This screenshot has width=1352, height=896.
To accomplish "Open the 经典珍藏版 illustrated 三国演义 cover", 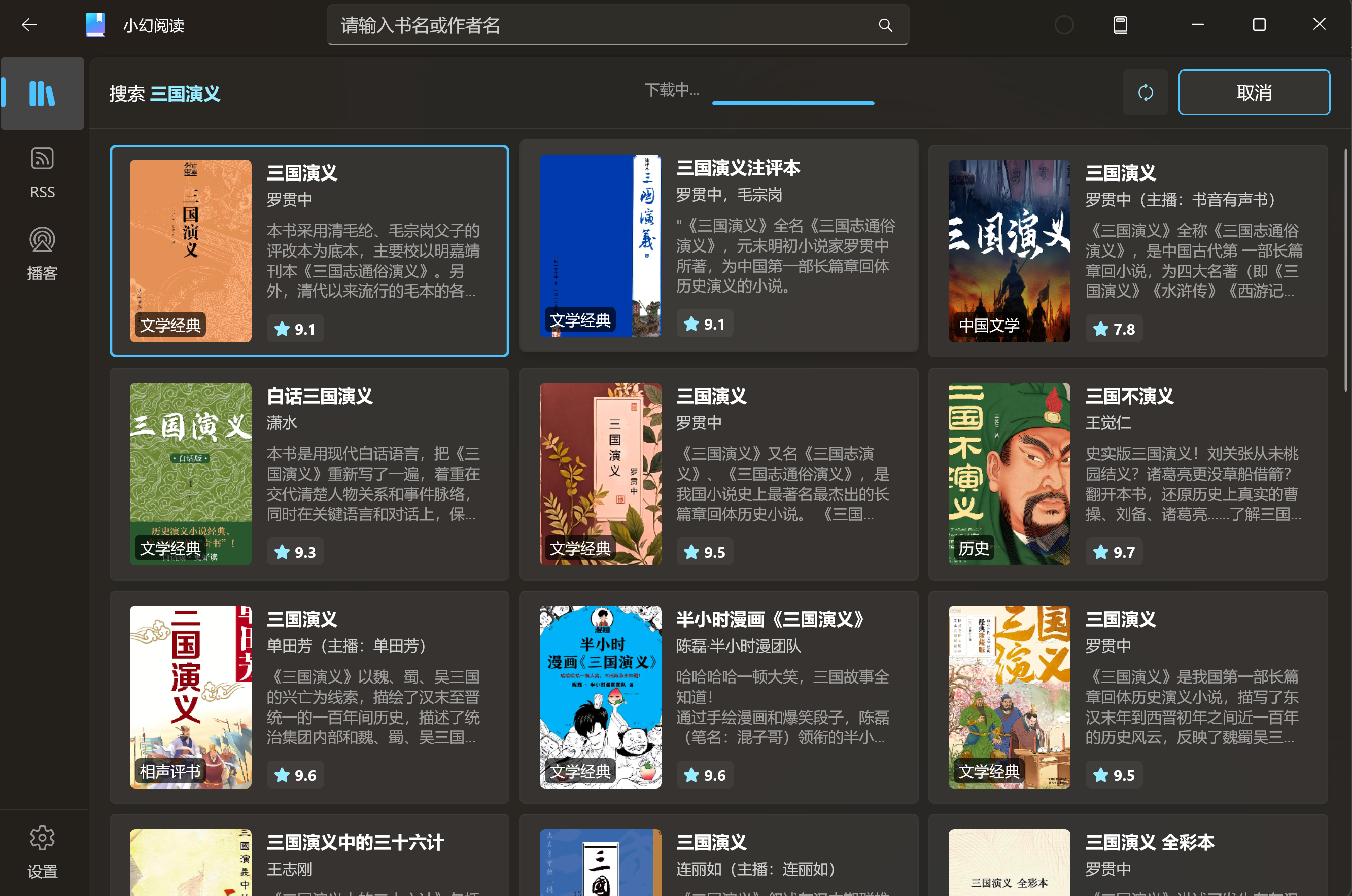I will [x=1009, y=697].
